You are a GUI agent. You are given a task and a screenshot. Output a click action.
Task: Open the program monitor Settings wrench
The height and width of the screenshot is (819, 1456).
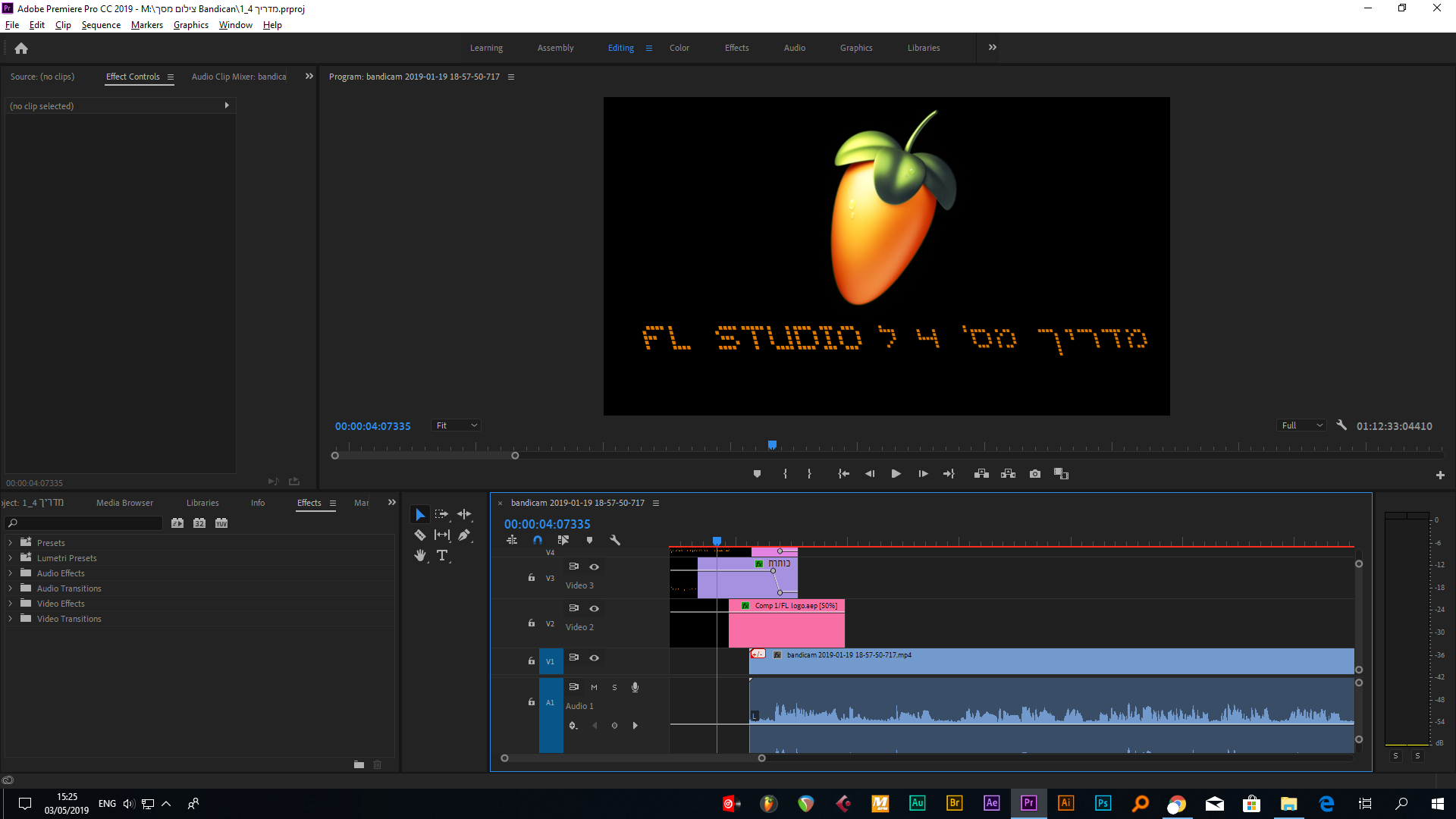tap(1341, 425)
